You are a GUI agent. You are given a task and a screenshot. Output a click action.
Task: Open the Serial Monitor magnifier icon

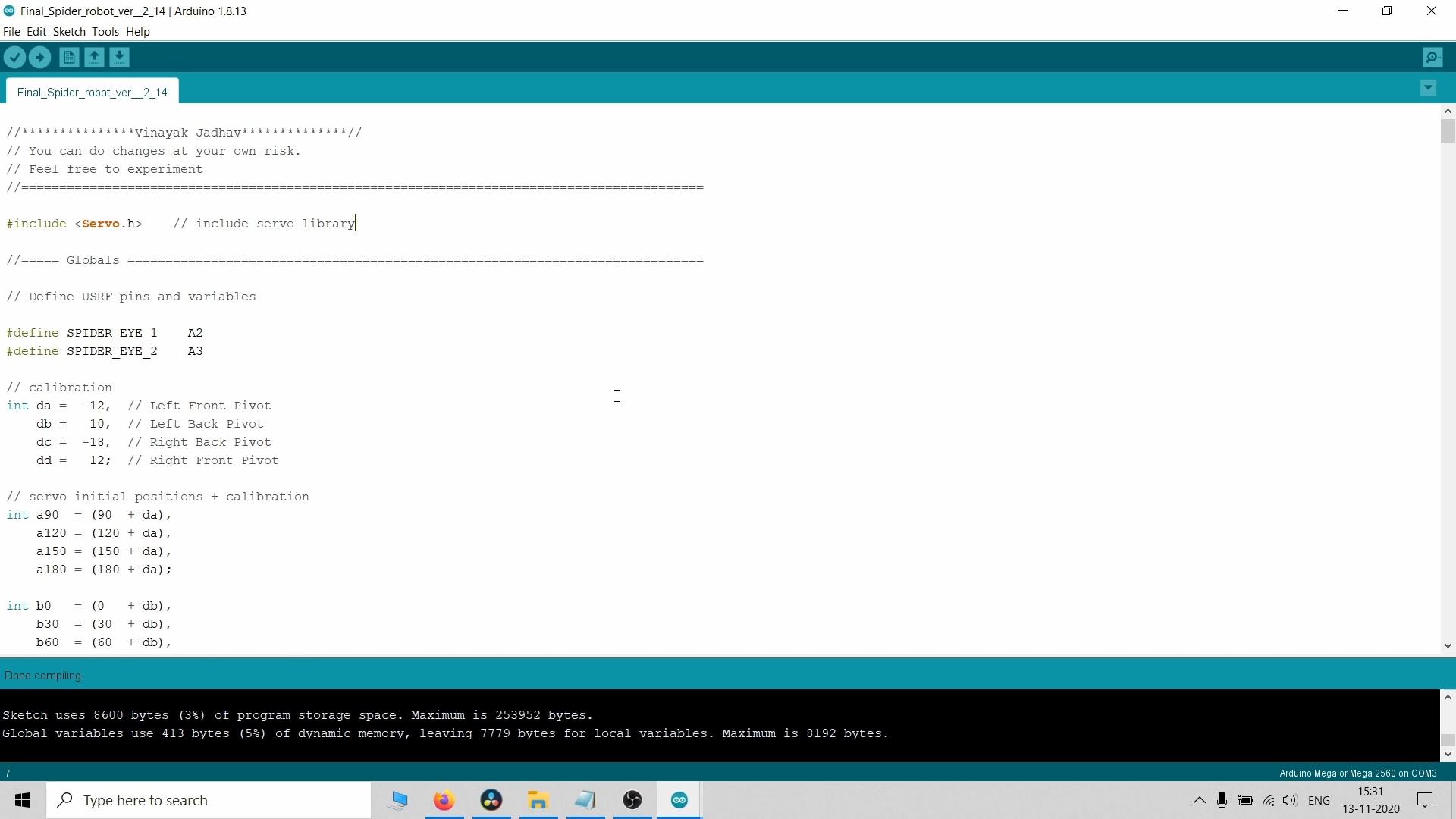(1432, 58)
